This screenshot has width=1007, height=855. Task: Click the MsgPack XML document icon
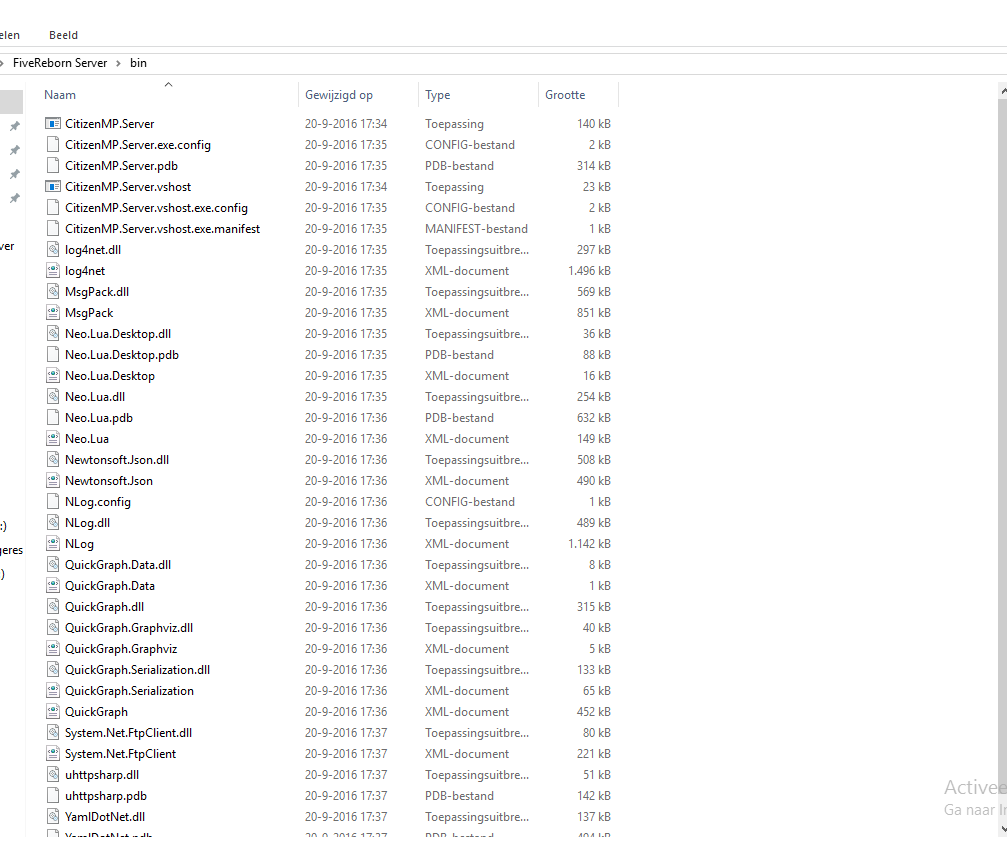(53, 313)
